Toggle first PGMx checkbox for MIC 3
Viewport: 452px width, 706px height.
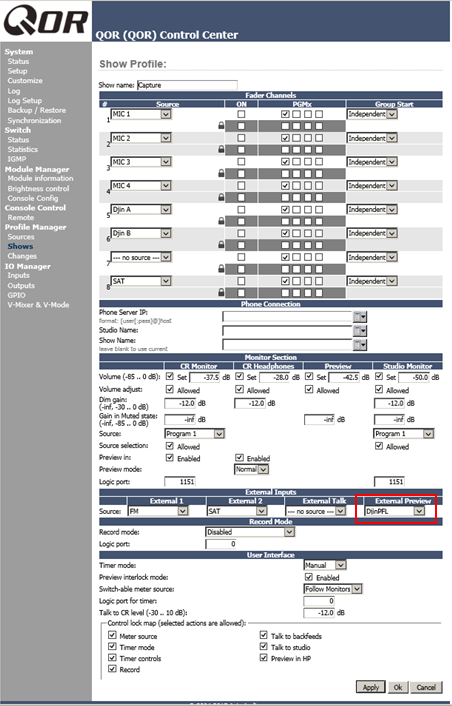point(285,162)
